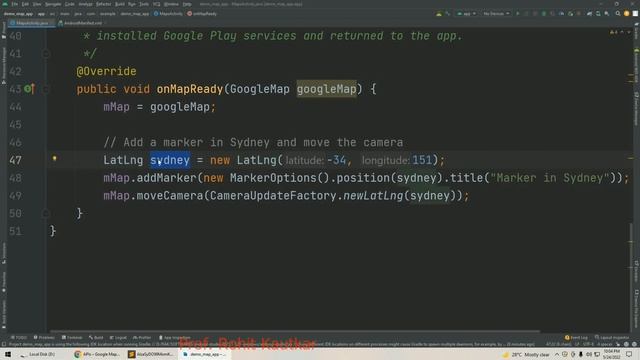This screenshot has width=640, height=360.
Task: Click line number 47 in the gutter
Action: pos(16,160)
